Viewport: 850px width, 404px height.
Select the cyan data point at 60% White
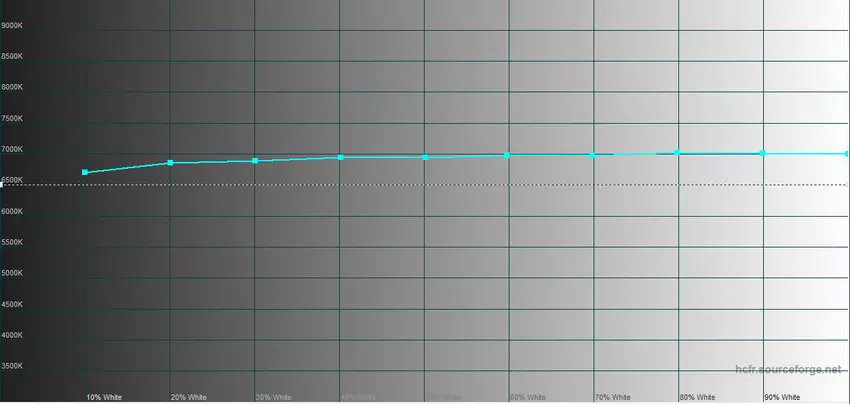[507, 155]
